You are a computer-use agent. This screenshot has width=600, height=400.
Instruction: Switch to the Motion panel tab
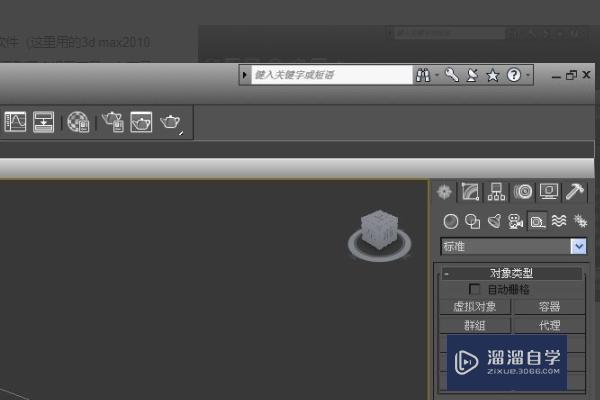click(x=523, y=191)
